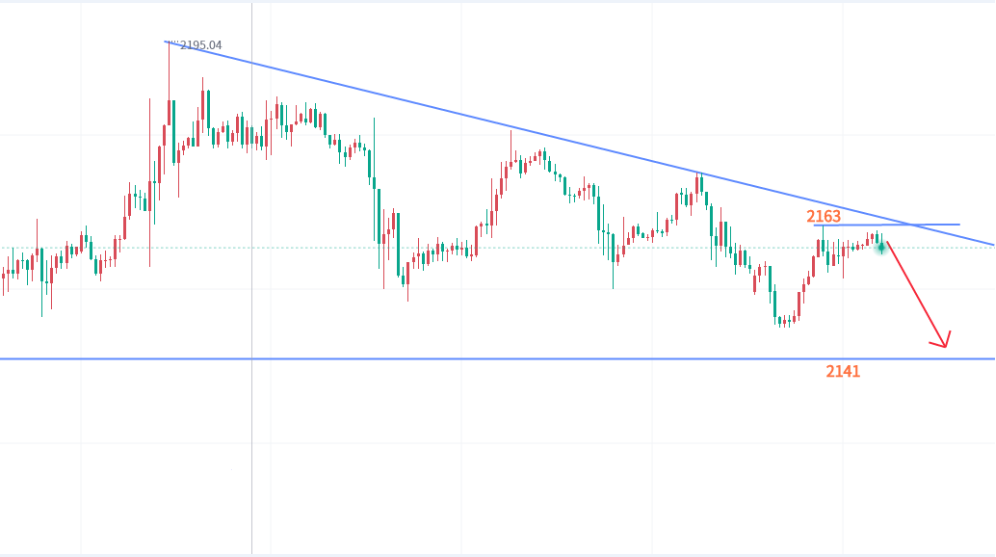Click the 2195.04 high price label
Screen dimensions: 996x557
pyautogui.click(x=200, y=45)
